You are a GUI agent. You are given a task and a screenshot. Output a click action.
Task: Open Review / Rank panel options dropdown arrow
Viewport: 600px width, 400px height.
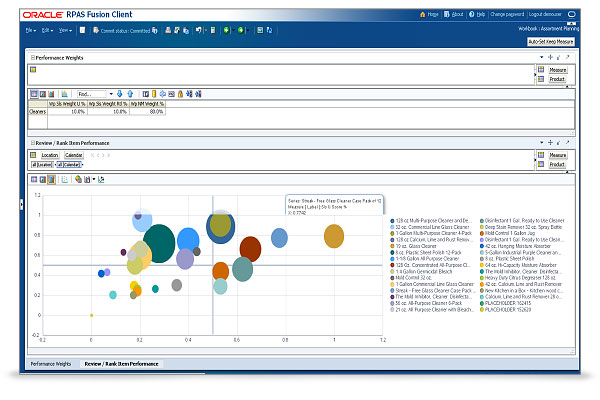(541, 142)
